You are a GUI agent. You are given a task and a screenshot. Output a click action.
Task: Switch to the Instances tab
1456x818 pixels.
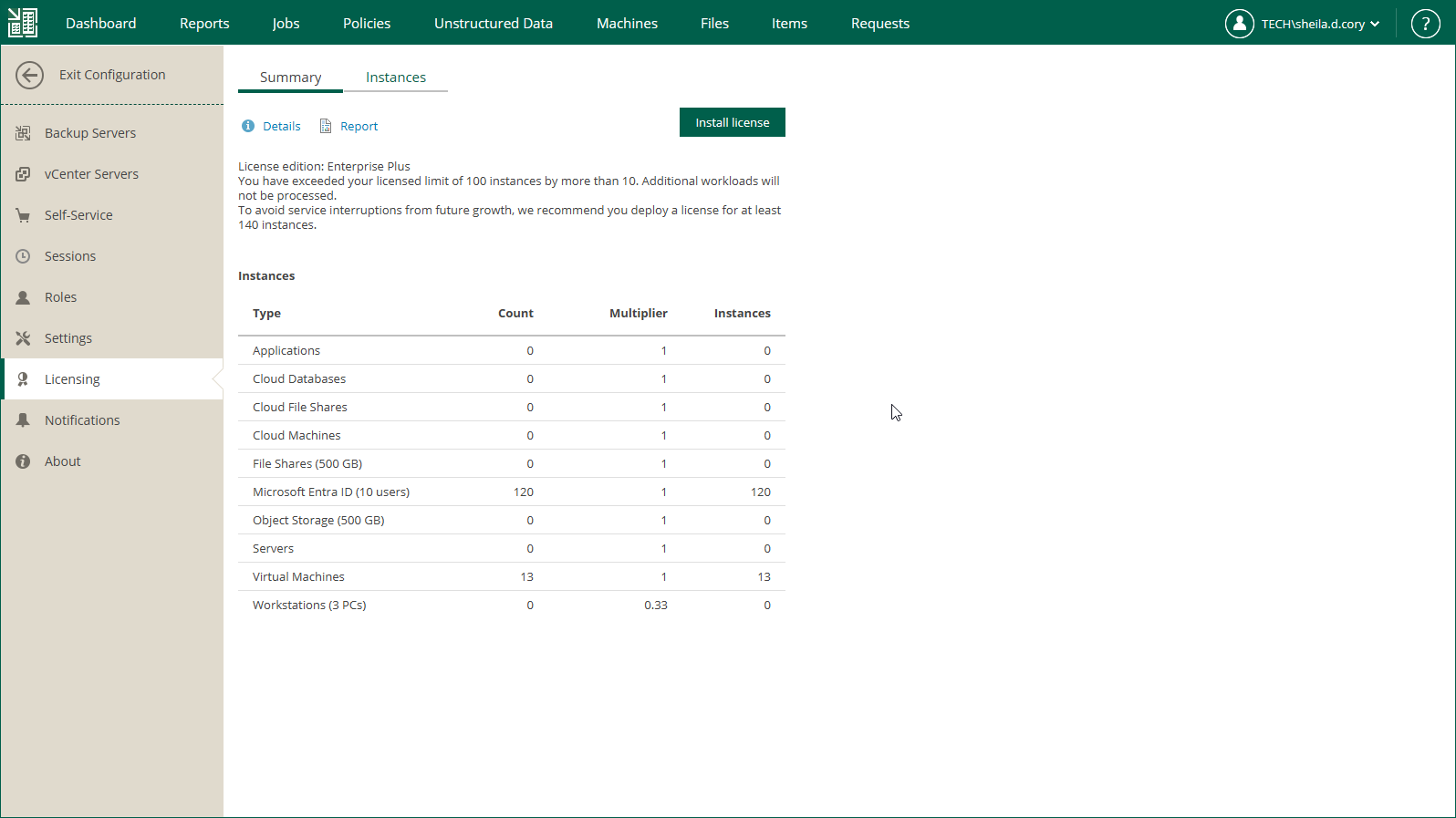pyautogui.click(x=396, y=78)
